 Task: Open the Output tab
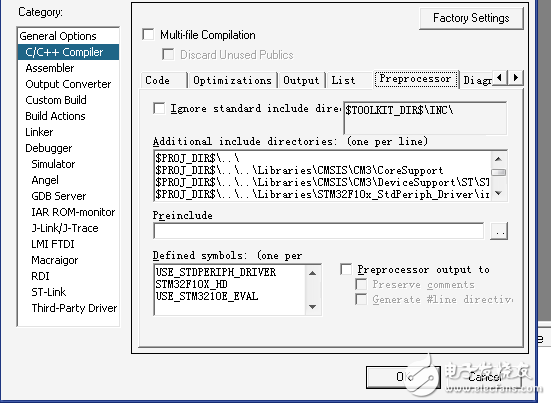click(301, 80)
